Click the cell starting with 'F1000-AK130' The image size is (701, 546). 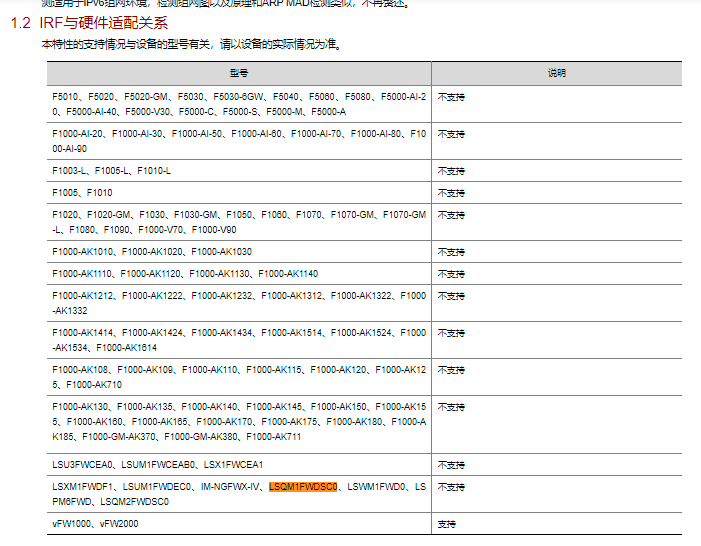pyautogui.click(x=239, y=424)
